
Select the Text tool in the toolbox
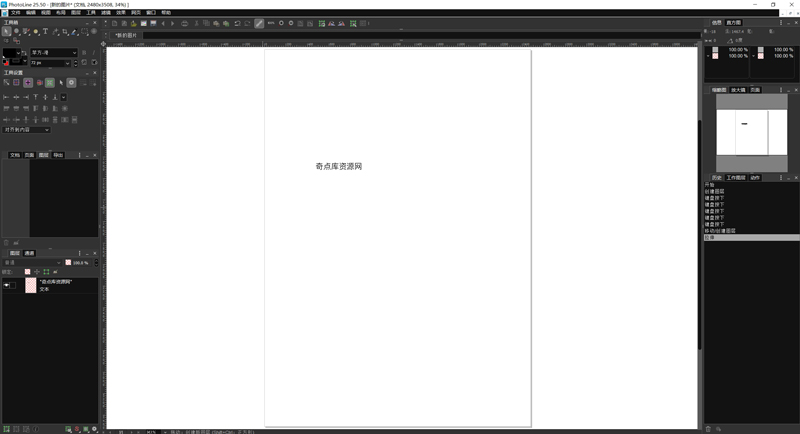point(45,32)
